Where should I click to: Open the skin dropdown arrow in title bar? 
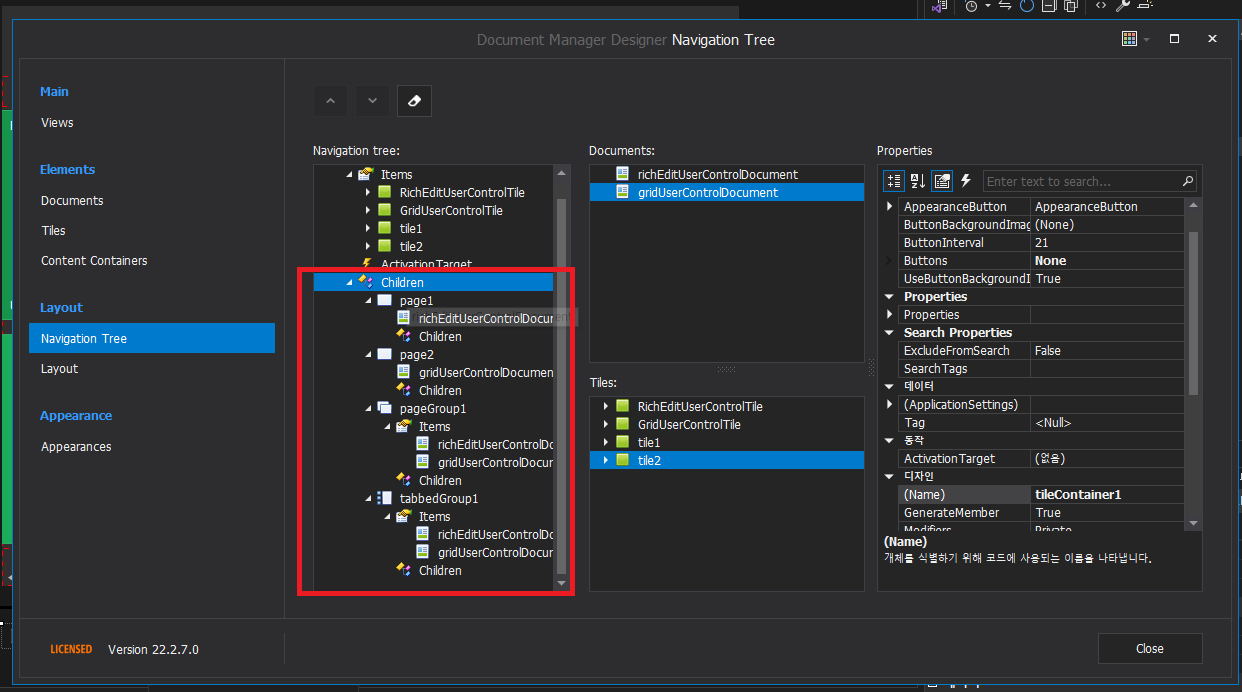click(x=1146, y=39)
